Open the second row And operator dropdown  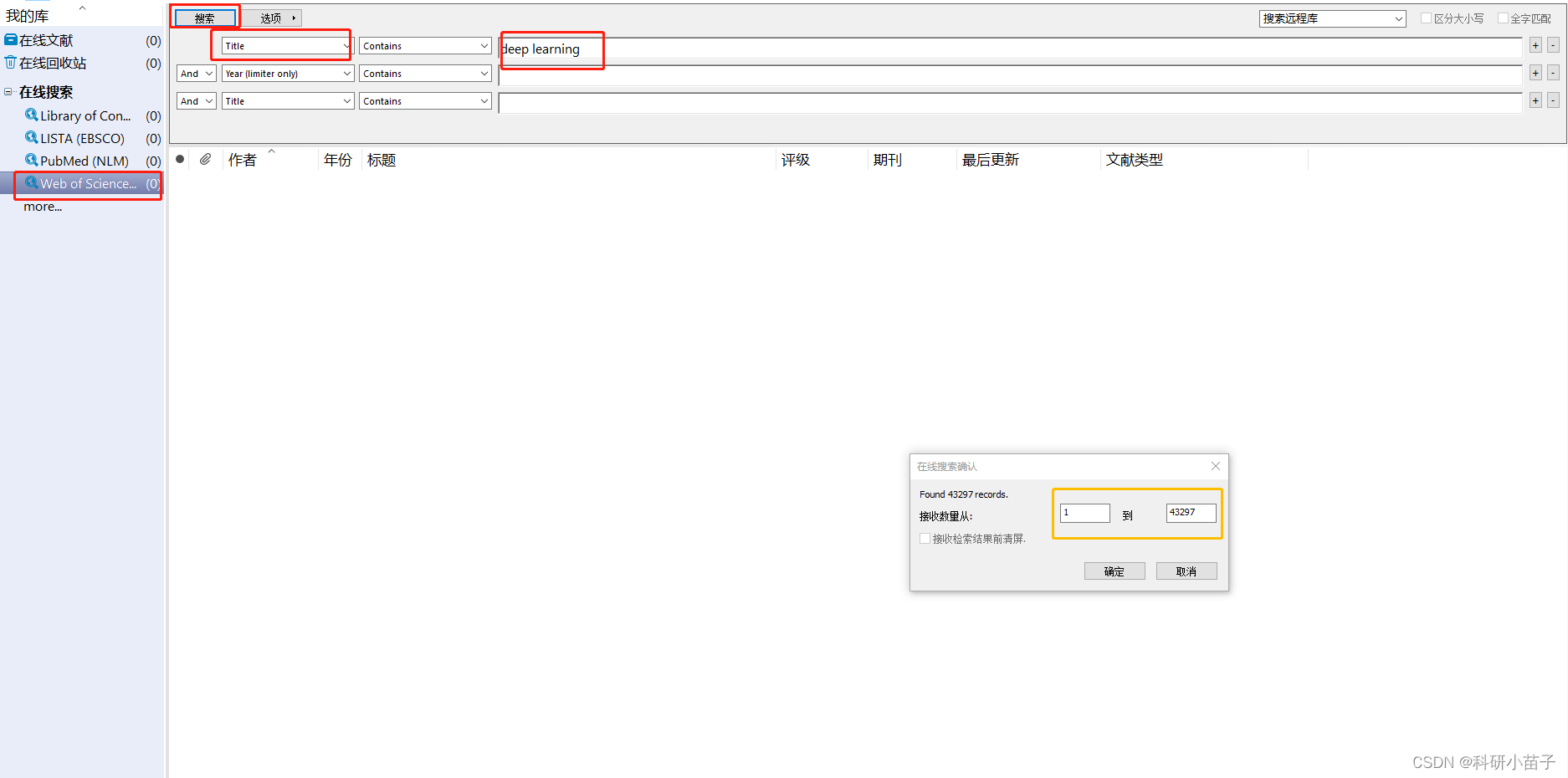(197, 74)
